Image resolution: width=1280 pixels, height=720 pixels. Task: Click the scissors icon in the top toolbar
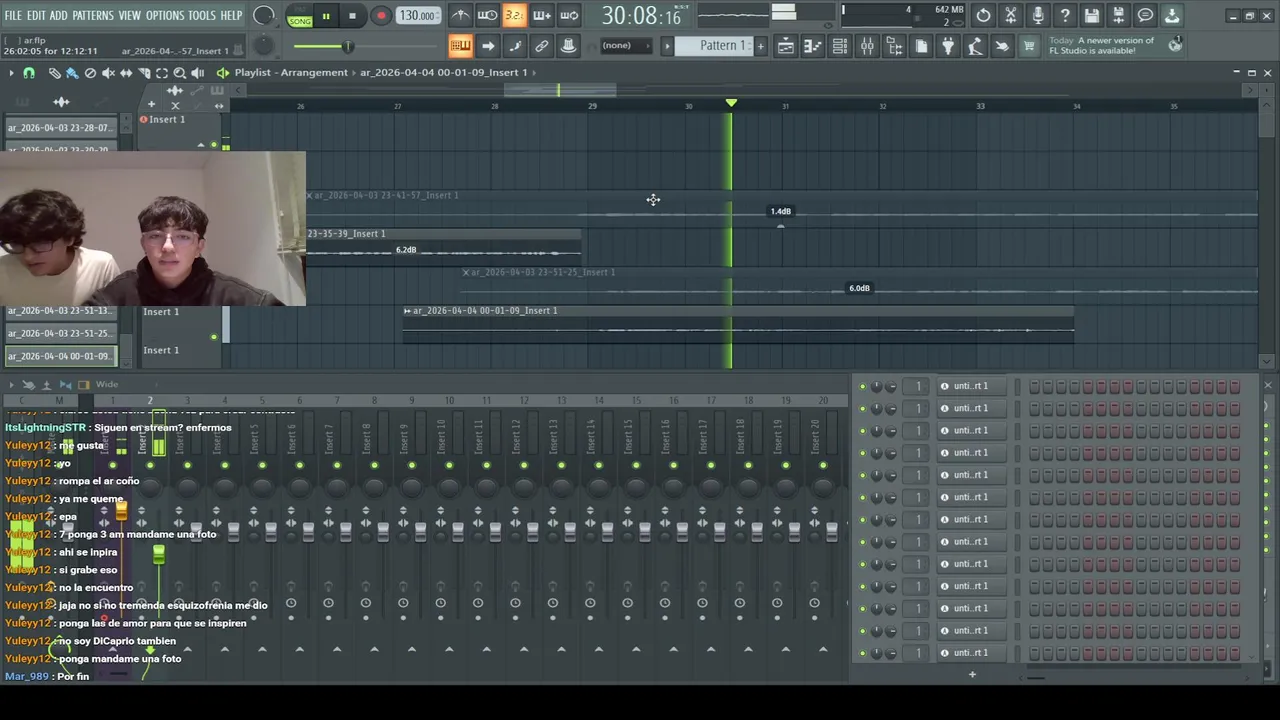1011,15
